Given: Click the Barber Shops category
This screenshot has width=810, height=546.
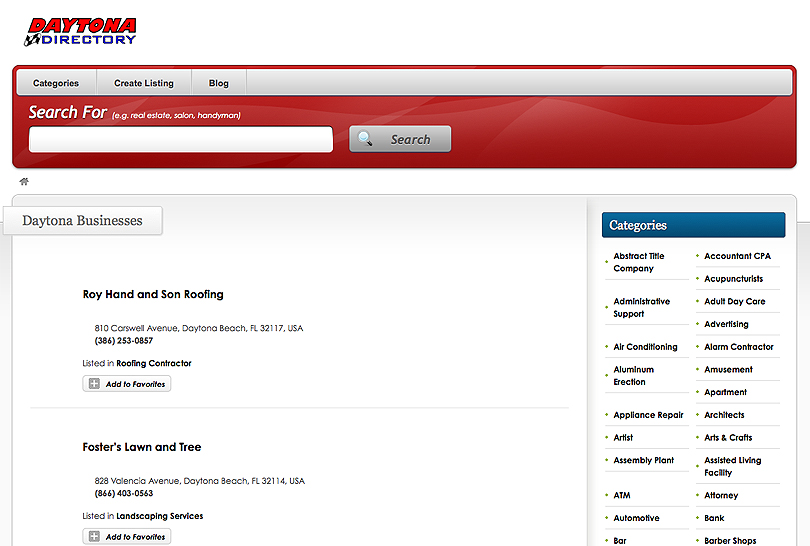Looking at the screenshot, I should 730,541.
